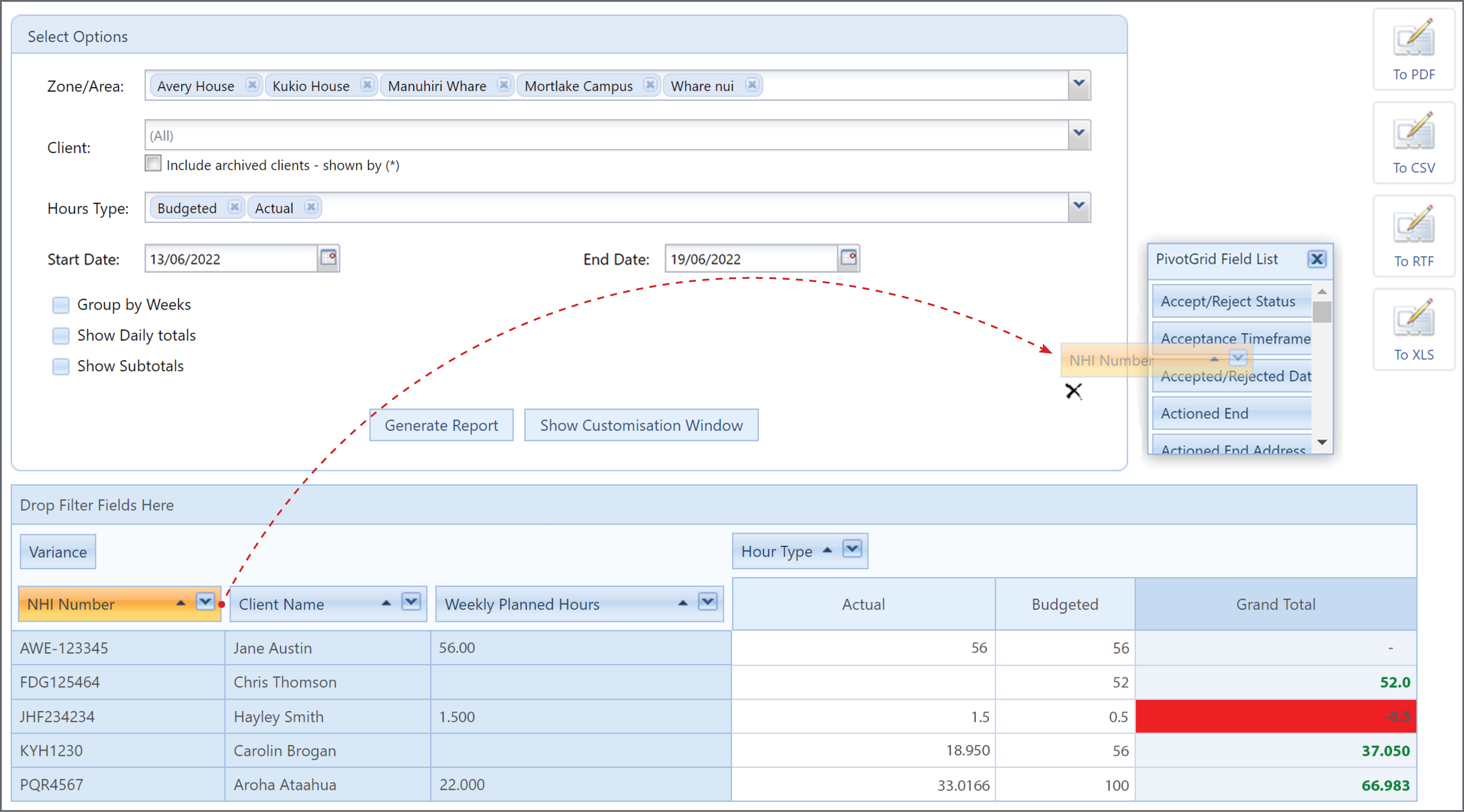Open the End Date calendar picker
1464x812 pixels.
[848, 259]
